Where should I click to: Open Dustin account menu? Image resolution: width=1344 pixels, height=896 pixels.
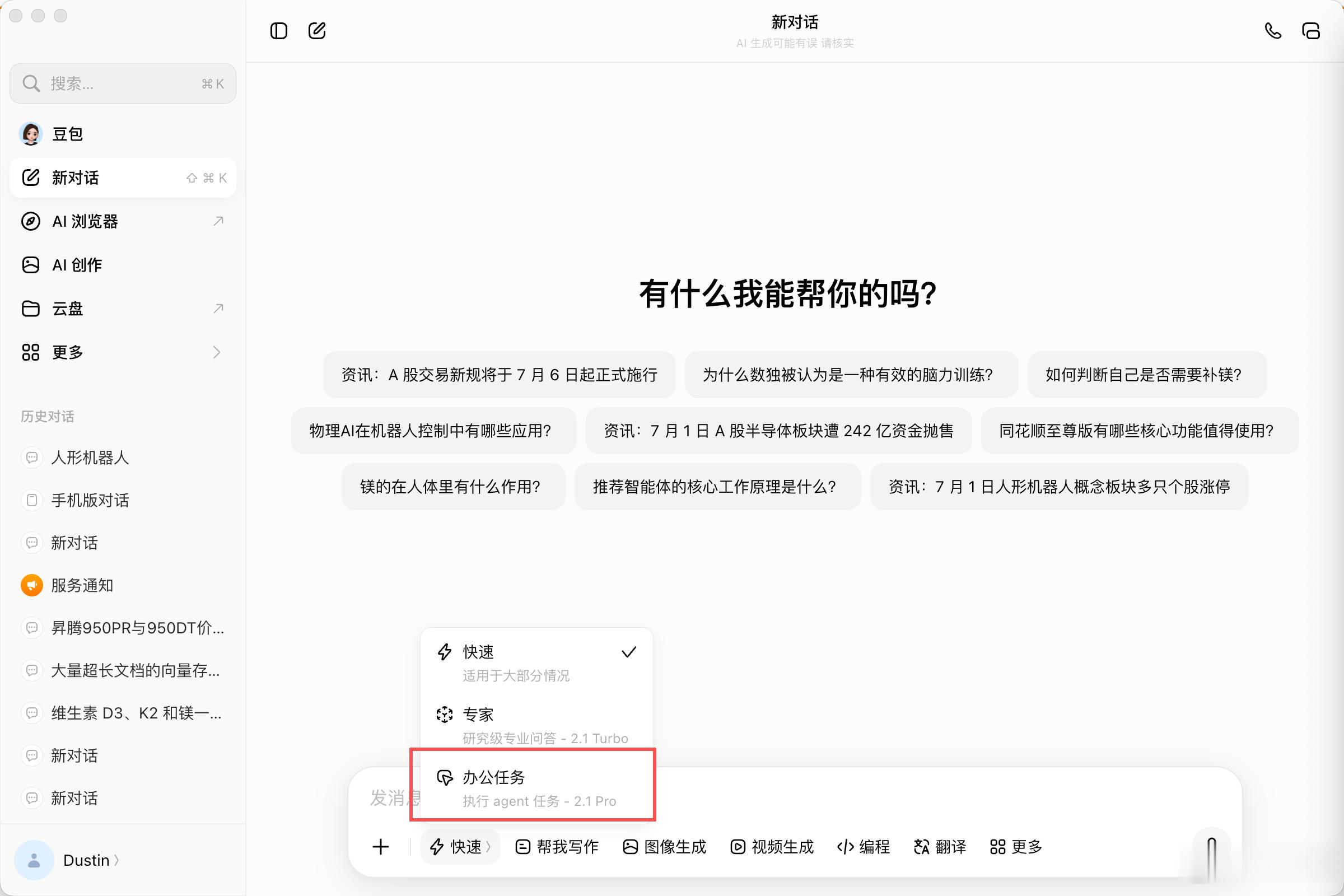click(x=91, y=860)
